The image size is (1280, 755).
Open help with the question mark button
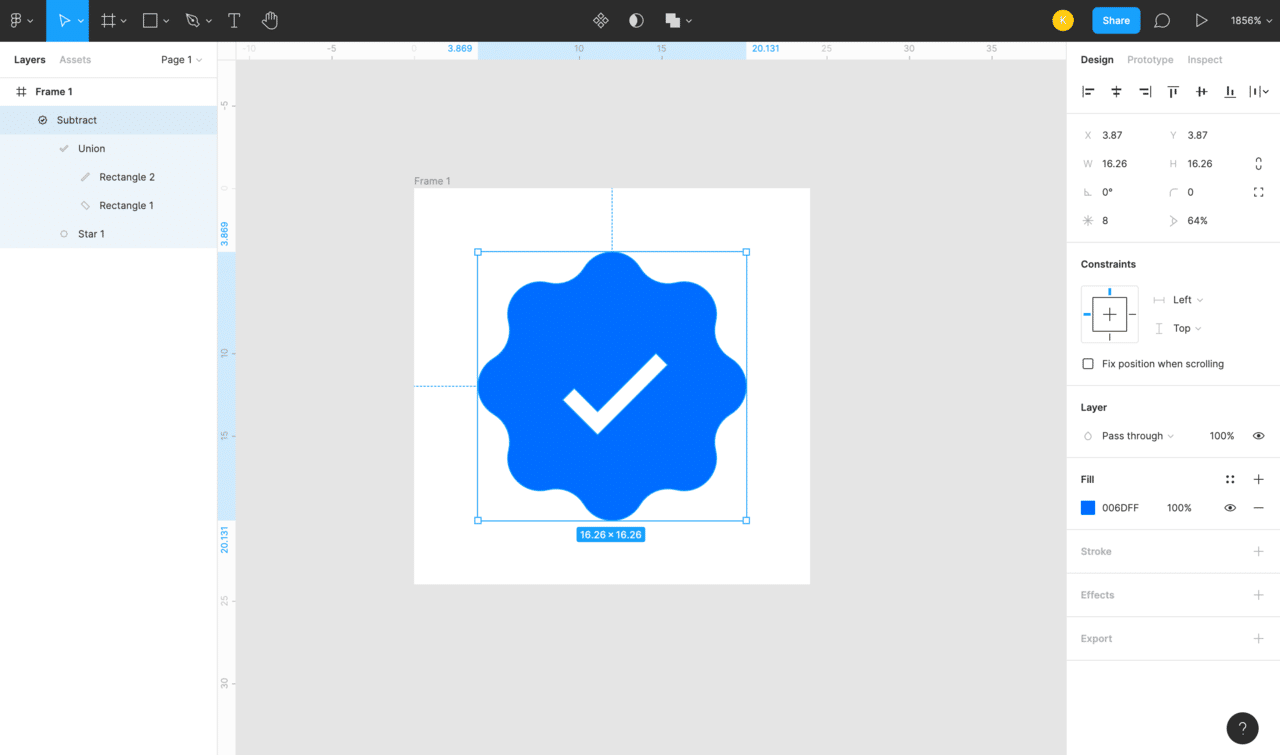point(1242,728)
